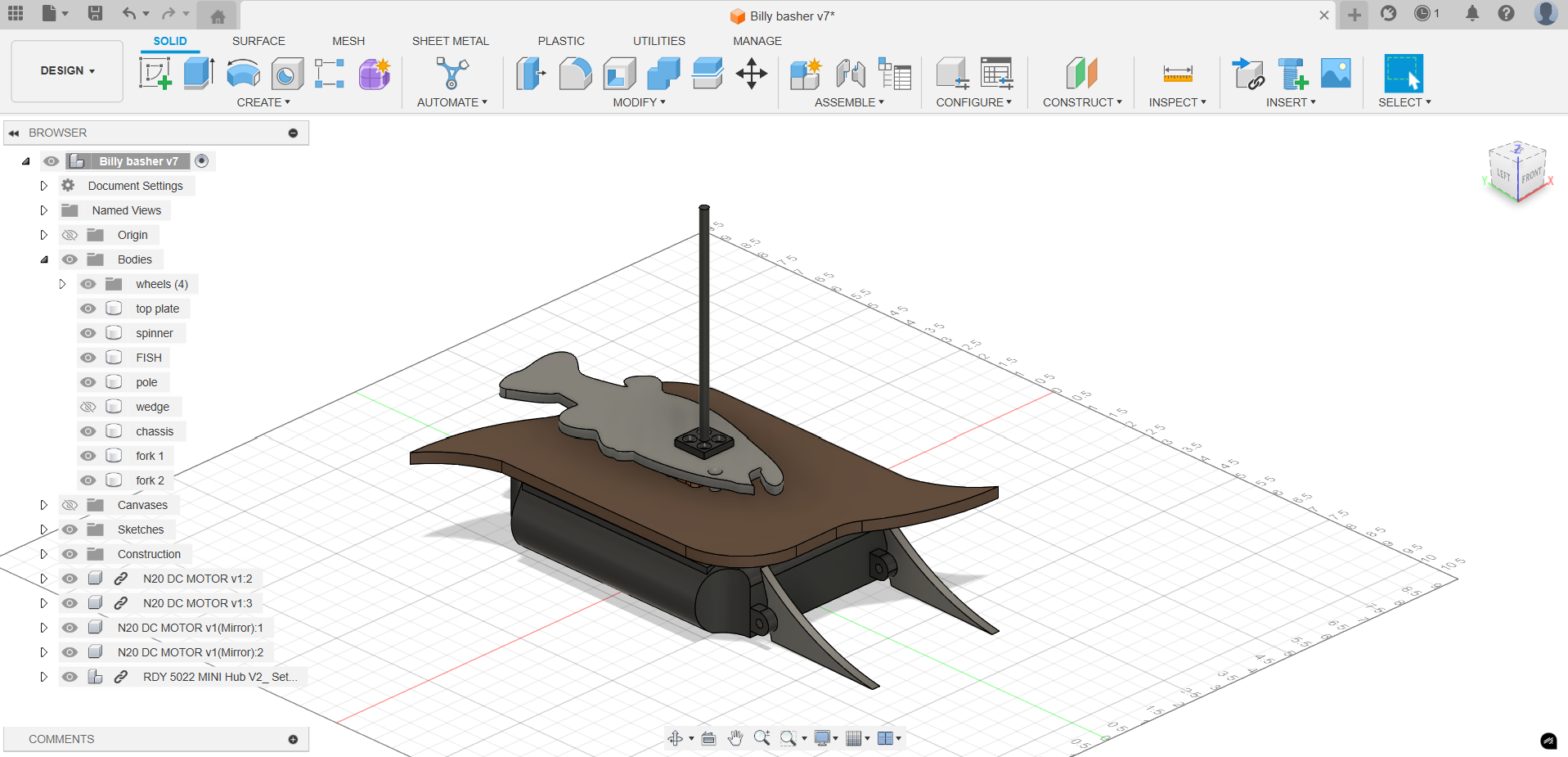The image size is (1568, 757).
Task: Show the Origin folder
Action: tap(70, 235)
